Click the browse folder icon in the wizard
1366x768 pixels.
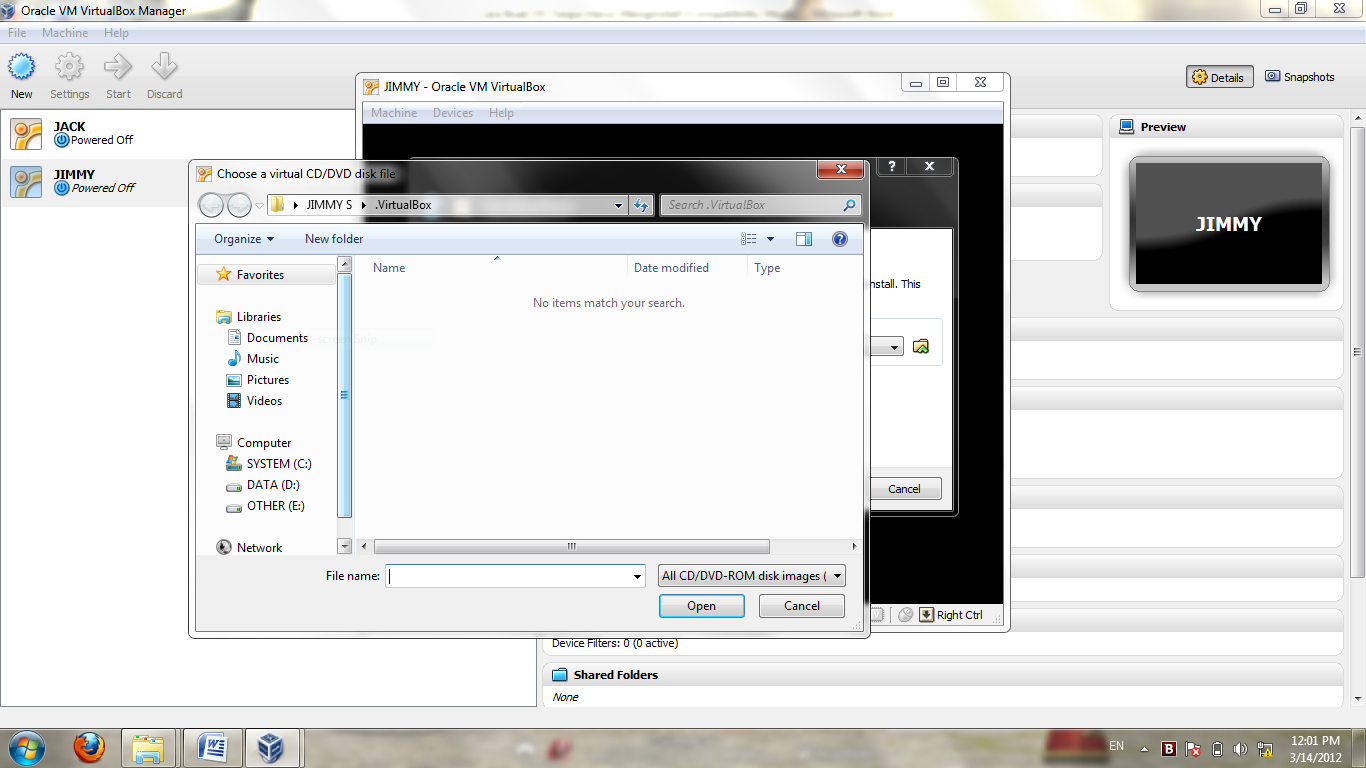pos(921,346)
